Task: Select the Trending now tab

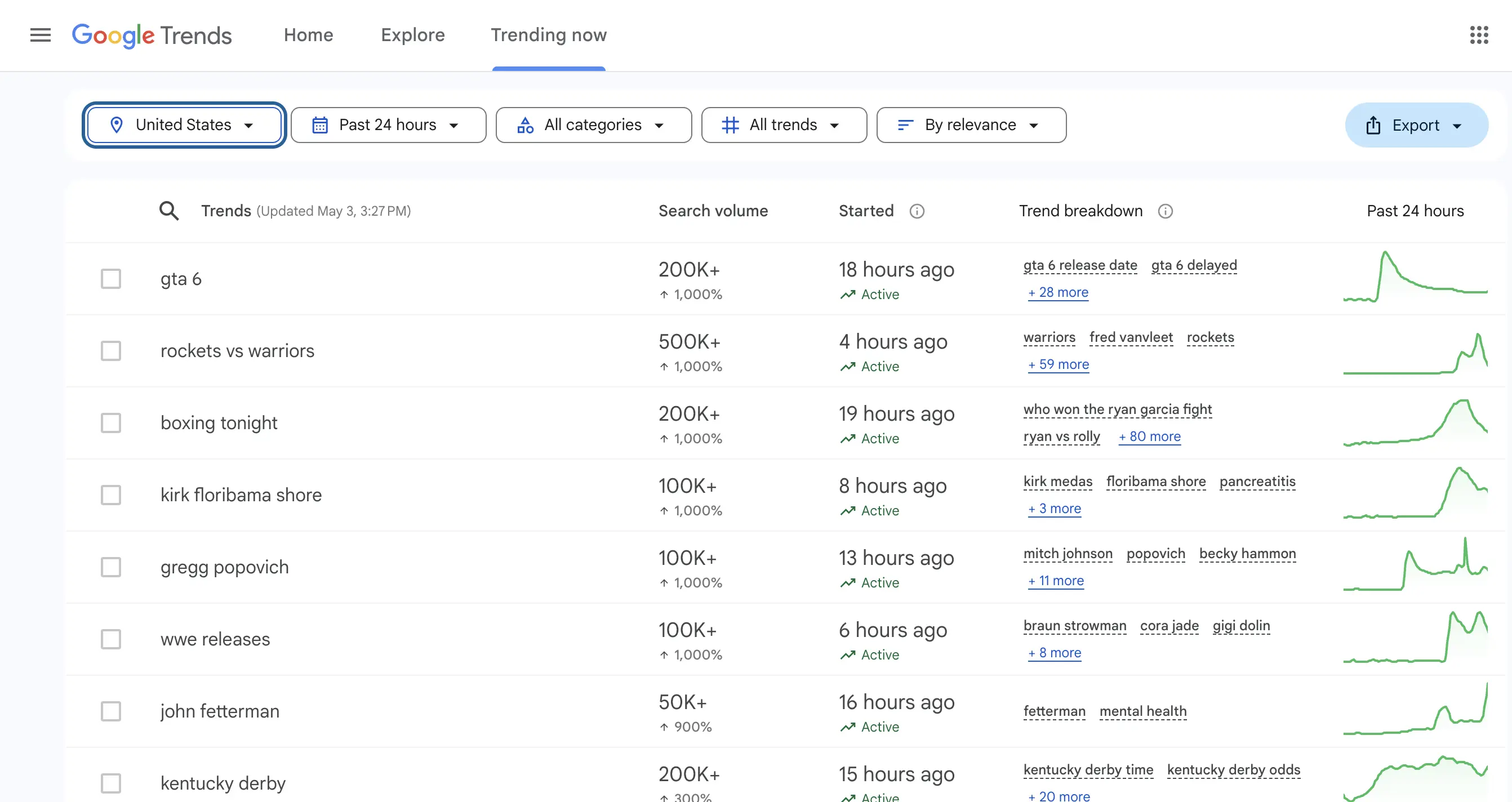Action: tap(549, 35)
